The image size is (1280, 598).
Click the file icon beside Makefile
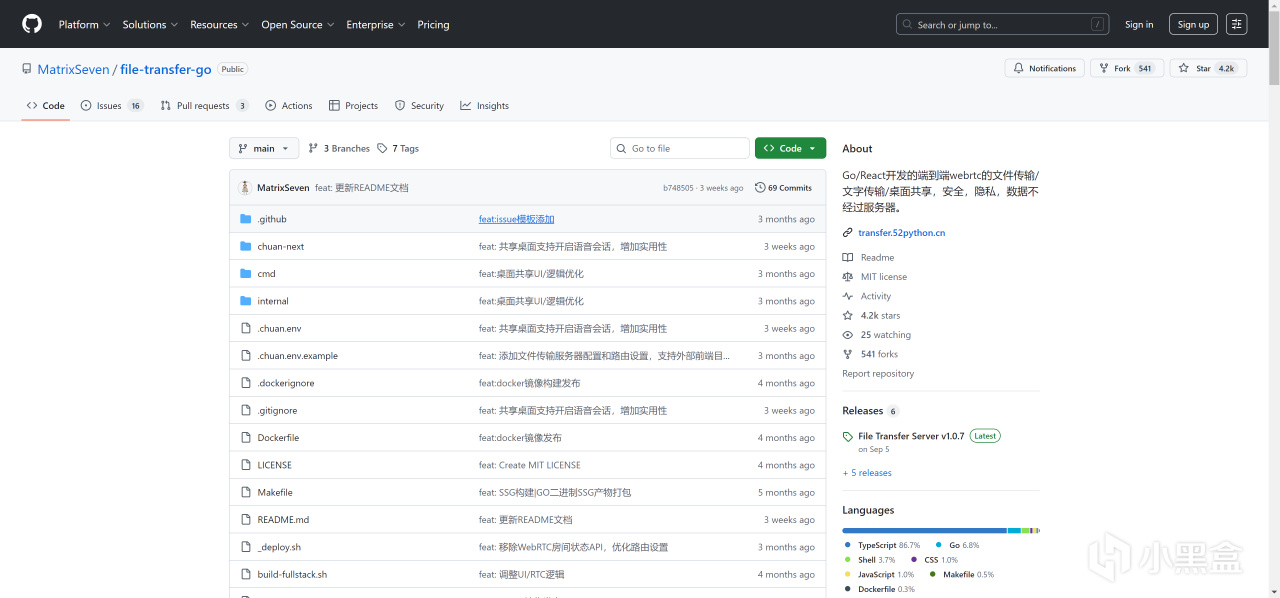pos(246,492)
